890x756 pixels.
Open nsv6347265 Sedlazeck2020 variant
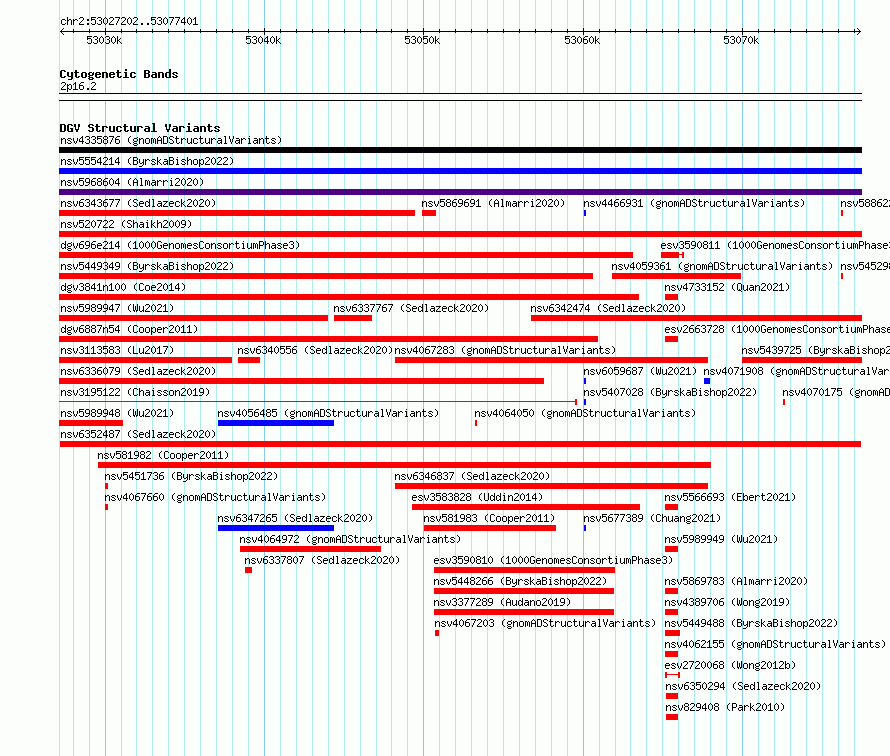coord(295,518)
